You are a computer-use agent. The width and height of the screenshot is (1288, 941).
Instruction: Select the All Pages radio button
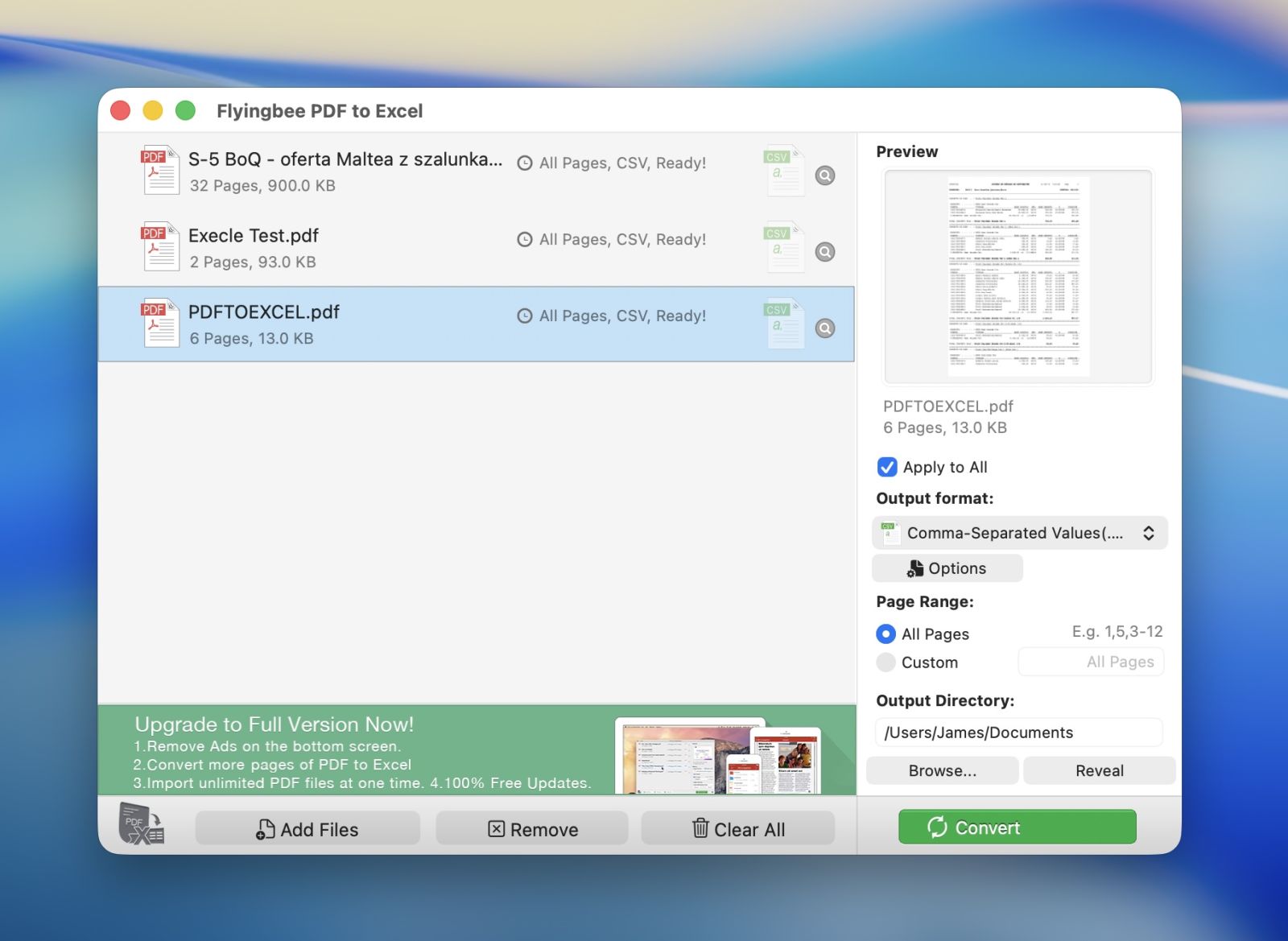tap(885, 634)
